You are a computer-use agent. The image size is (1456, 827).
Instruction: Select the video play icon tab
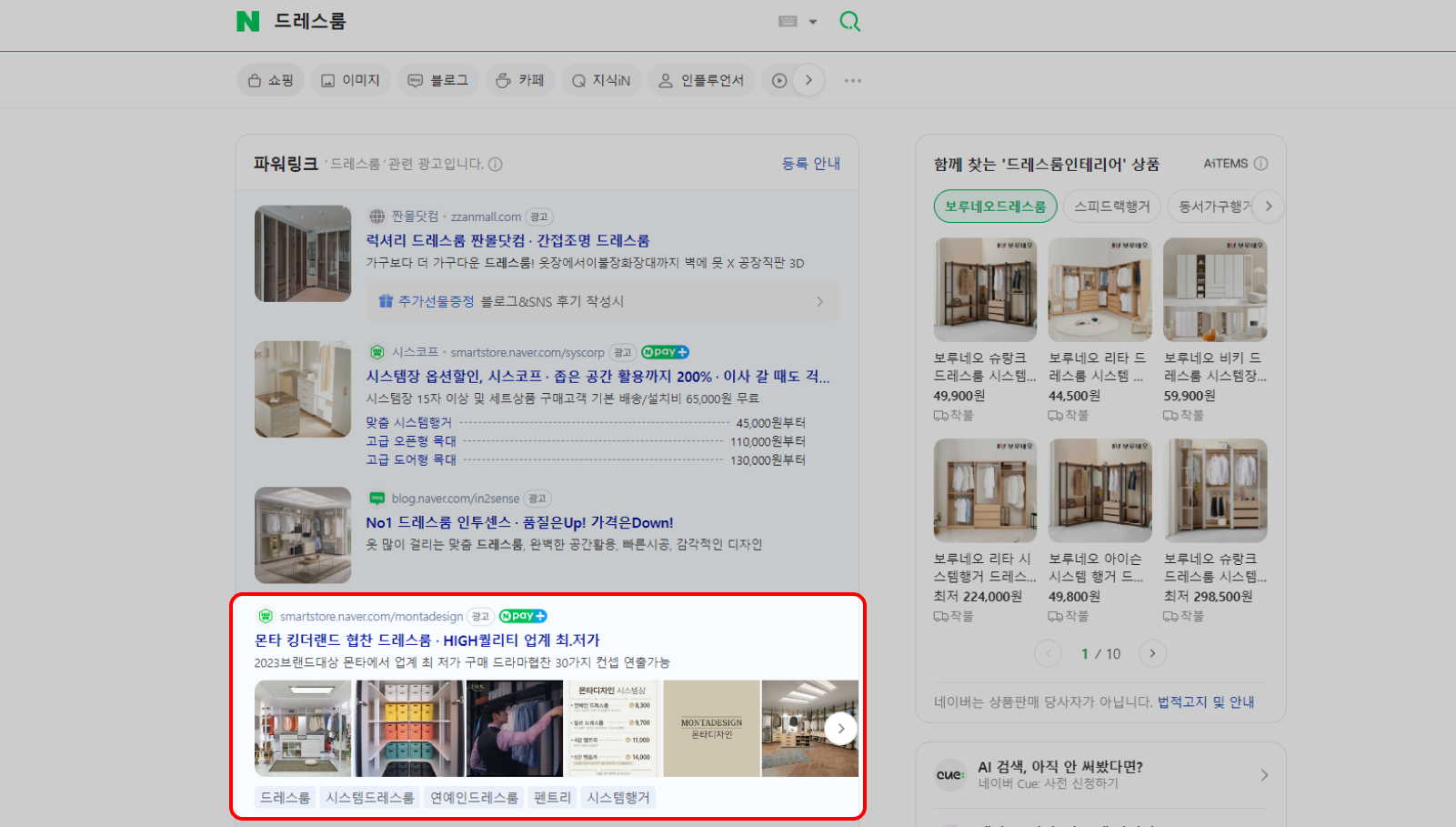(x=779, y=80)
